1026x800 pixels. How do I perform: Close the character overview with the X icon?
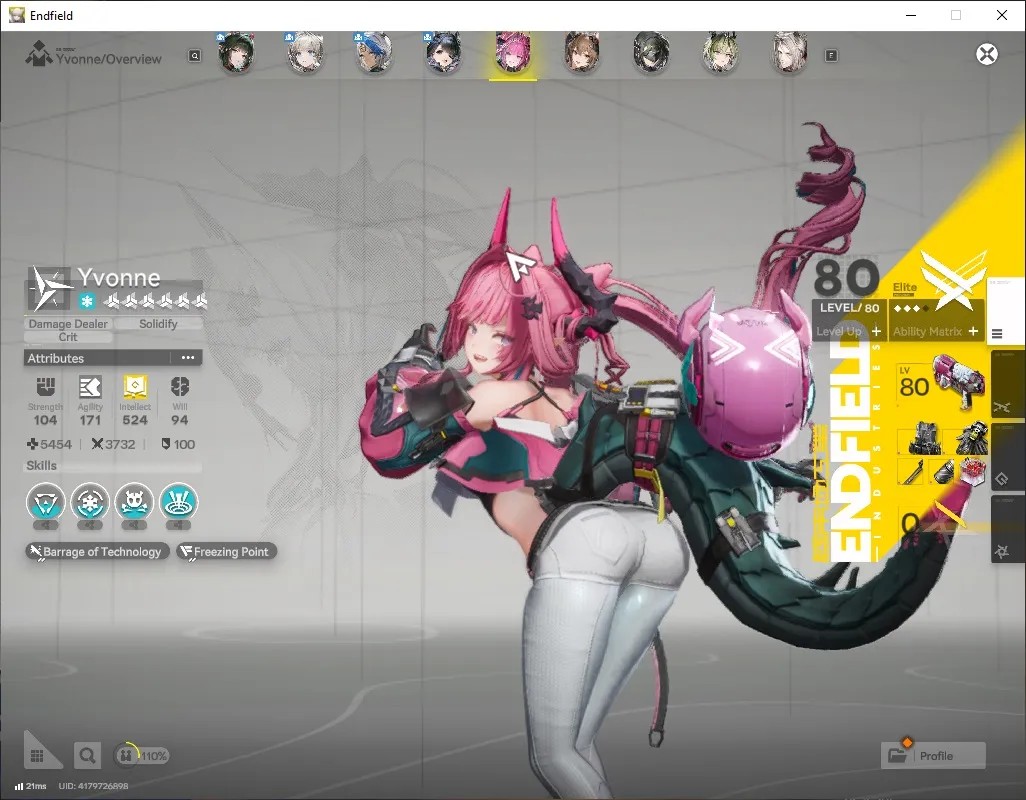click(987, 54)
